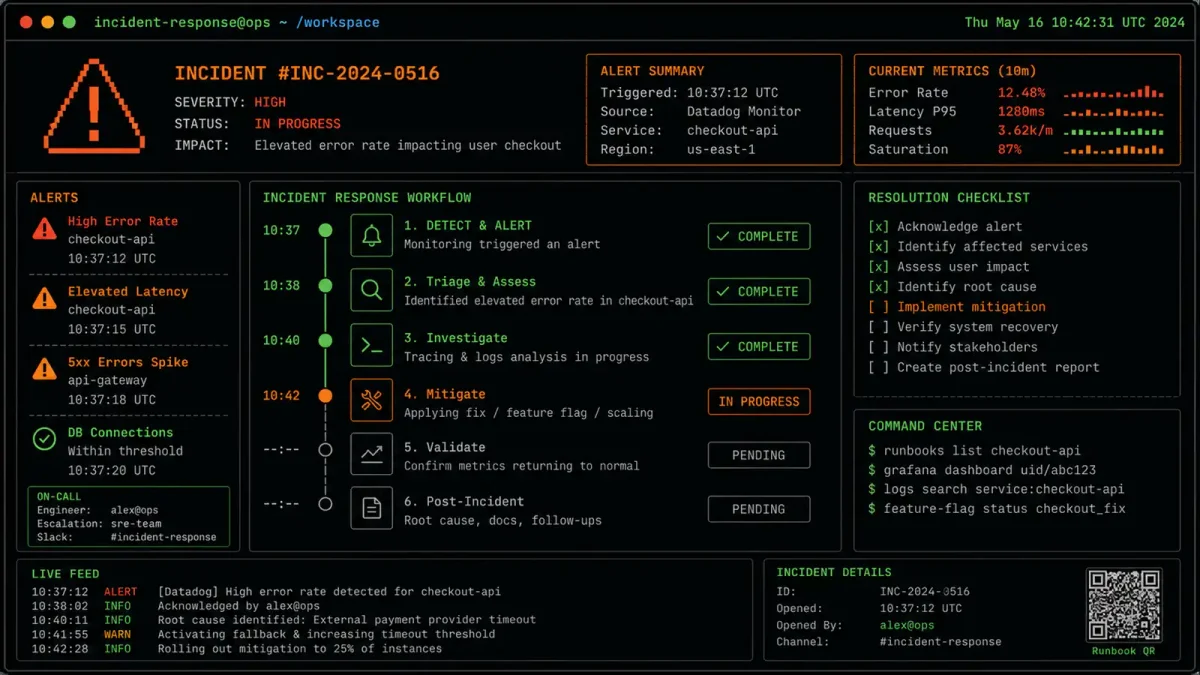Click the sre-team escalation value
Image resolution: width=1200 pixels, height=675 pixels.
tap(136, 524)
